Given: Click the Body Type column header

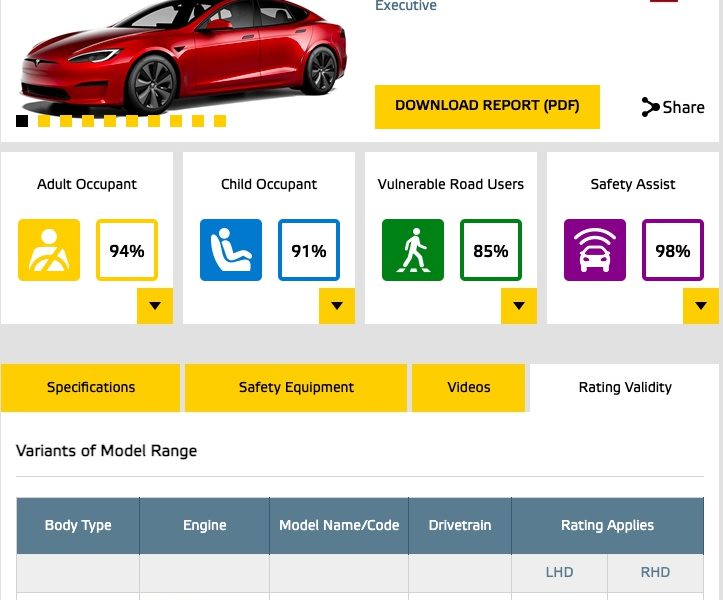Looking at the screenshot, I should 78,525.
